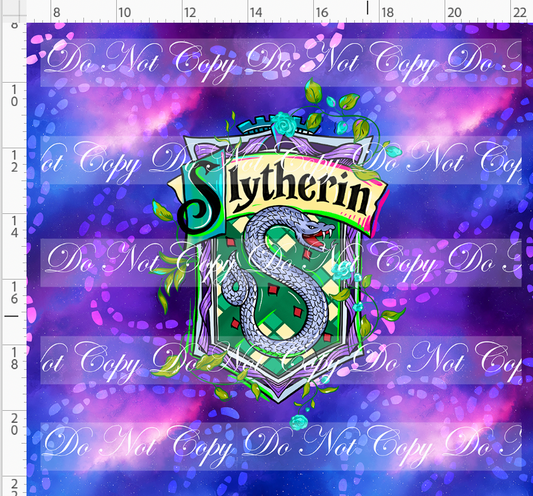Click the 18 mark on vertical ruler
Viewport: 533px width, 496px height.
[14, 359]
